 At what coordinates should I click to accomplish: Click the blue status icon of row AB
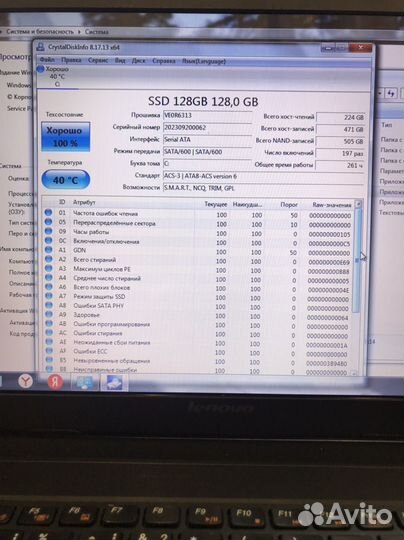pyautogui.click(x=49, y=323)
